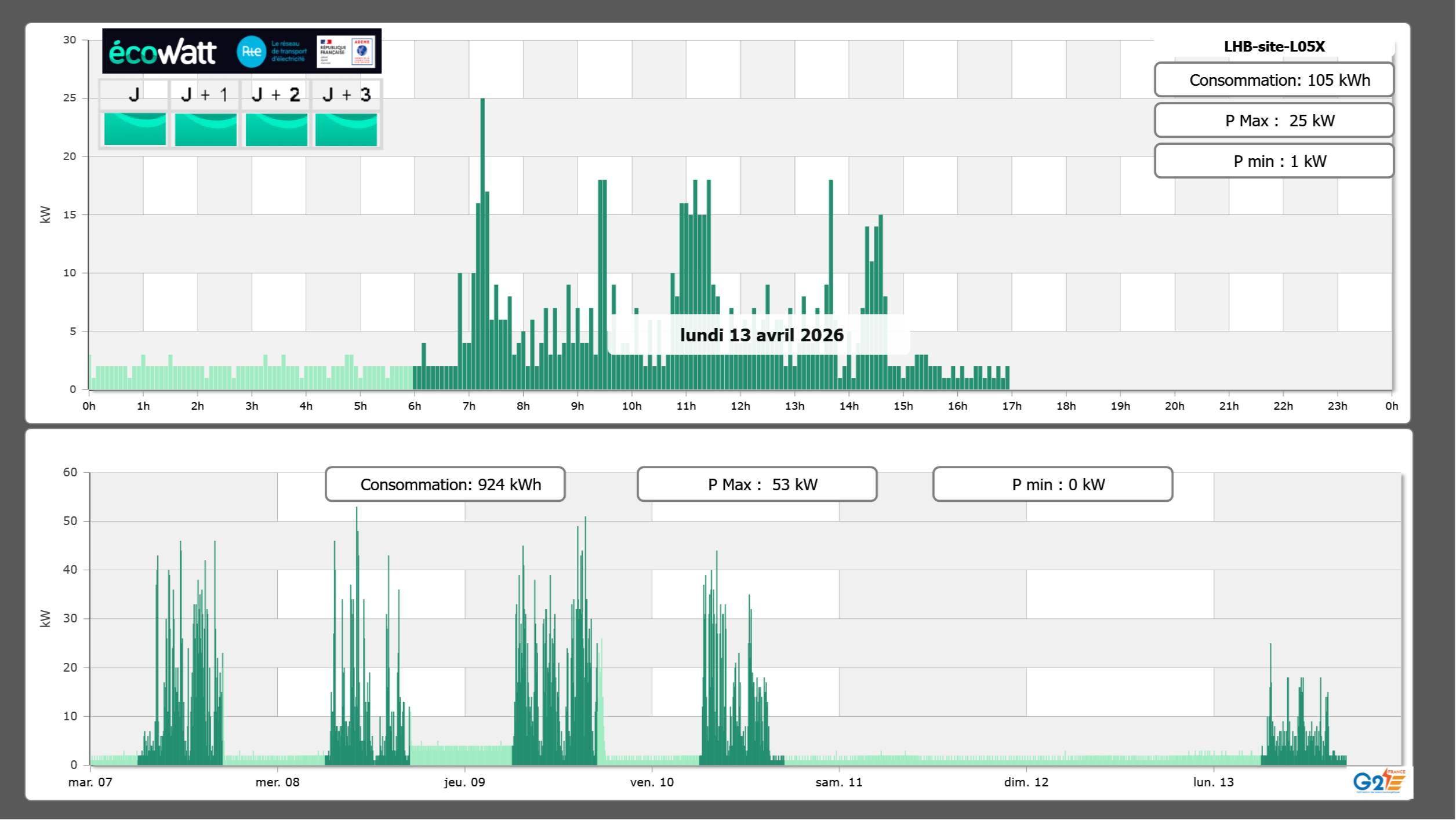Screen dimensions: 1456x820
Task: Click the République Française ADEME logo
Action: pyautogui.click(x=346, y=52)
